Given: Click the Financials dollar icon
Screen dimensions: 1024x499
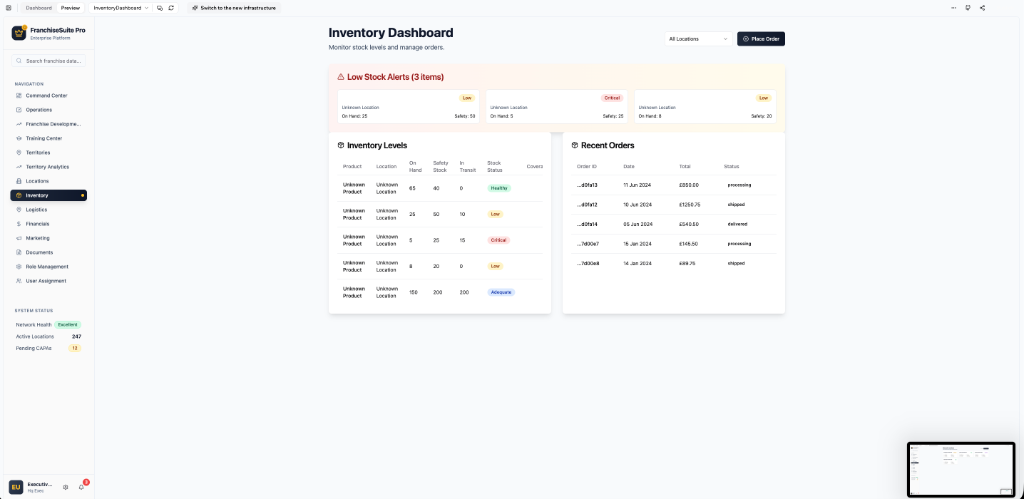Looking at the screenshot, I should point(19,223).
